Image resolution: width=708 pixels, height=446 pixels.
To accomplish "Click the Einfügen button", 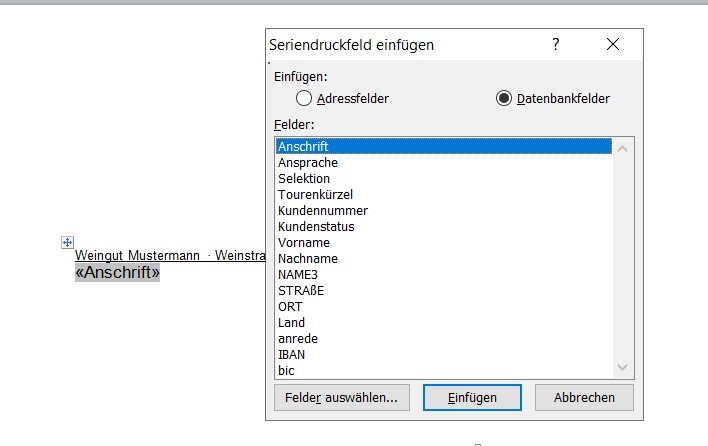I will pyautogui.click(x=472, y=397).
